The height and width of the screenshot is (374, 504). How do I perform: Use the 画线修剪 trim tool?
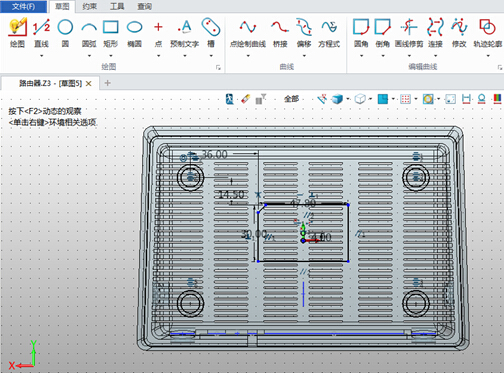pyautogui.click(x=409, y=33)
